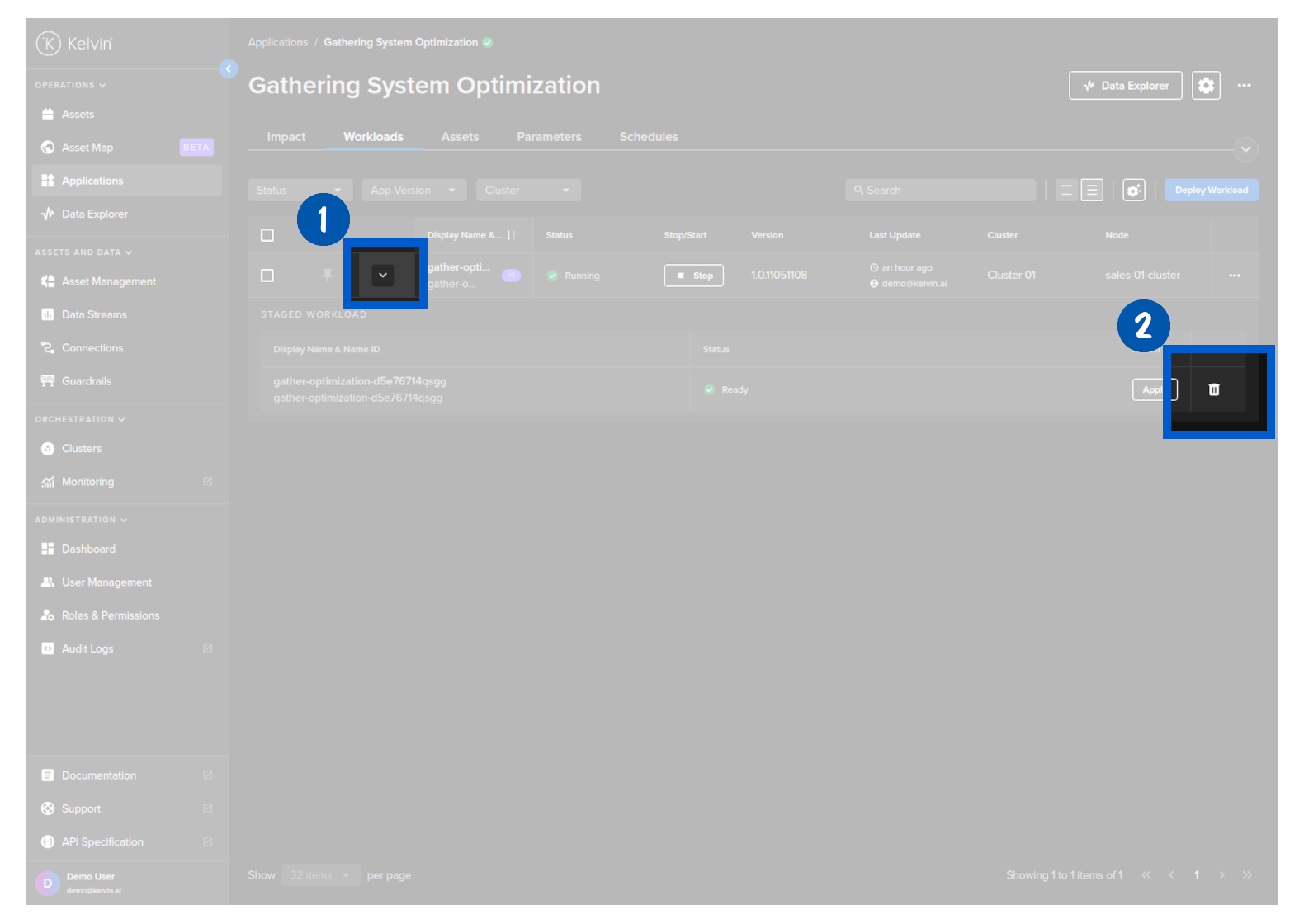Collapse the sidebar with the arrow button
1304x924 pixels.
click(229, 69)
